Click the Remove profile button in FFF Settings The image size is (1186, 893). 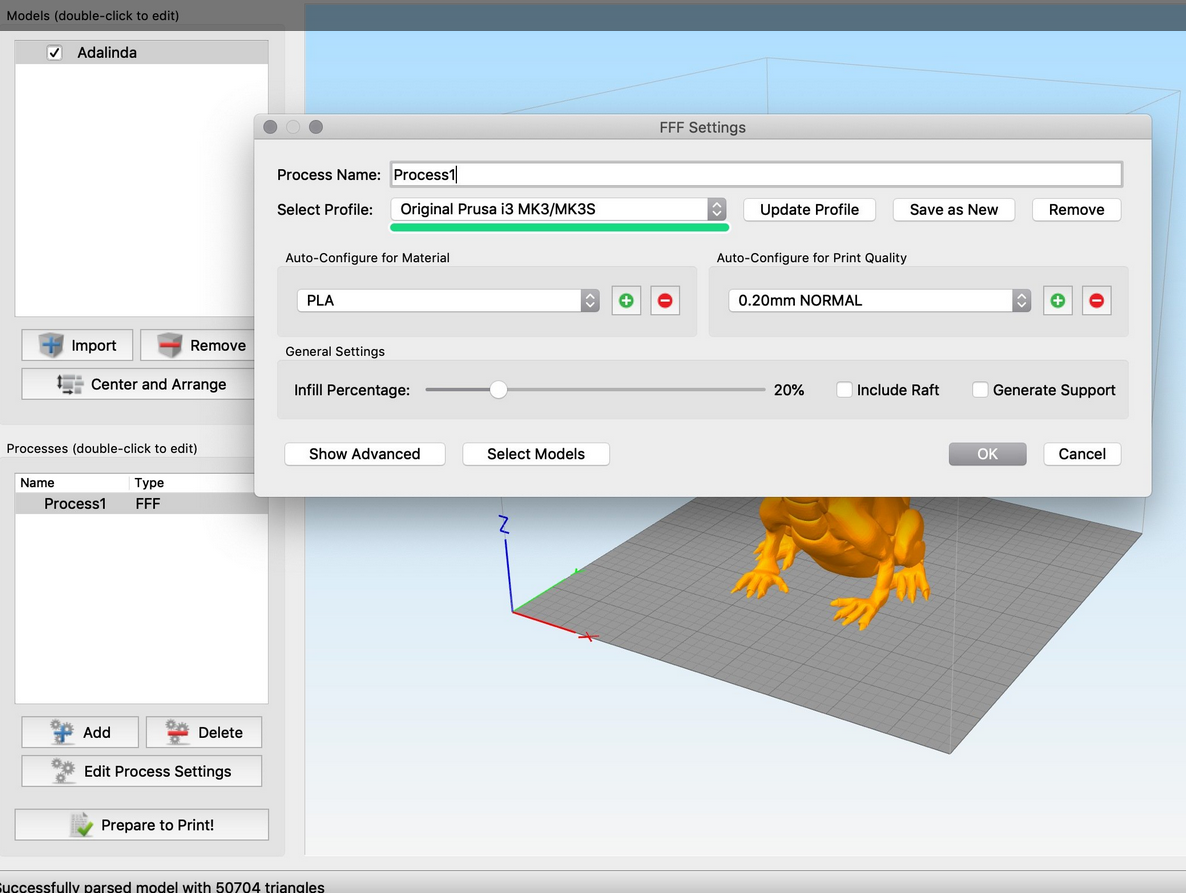(1076, 209)
